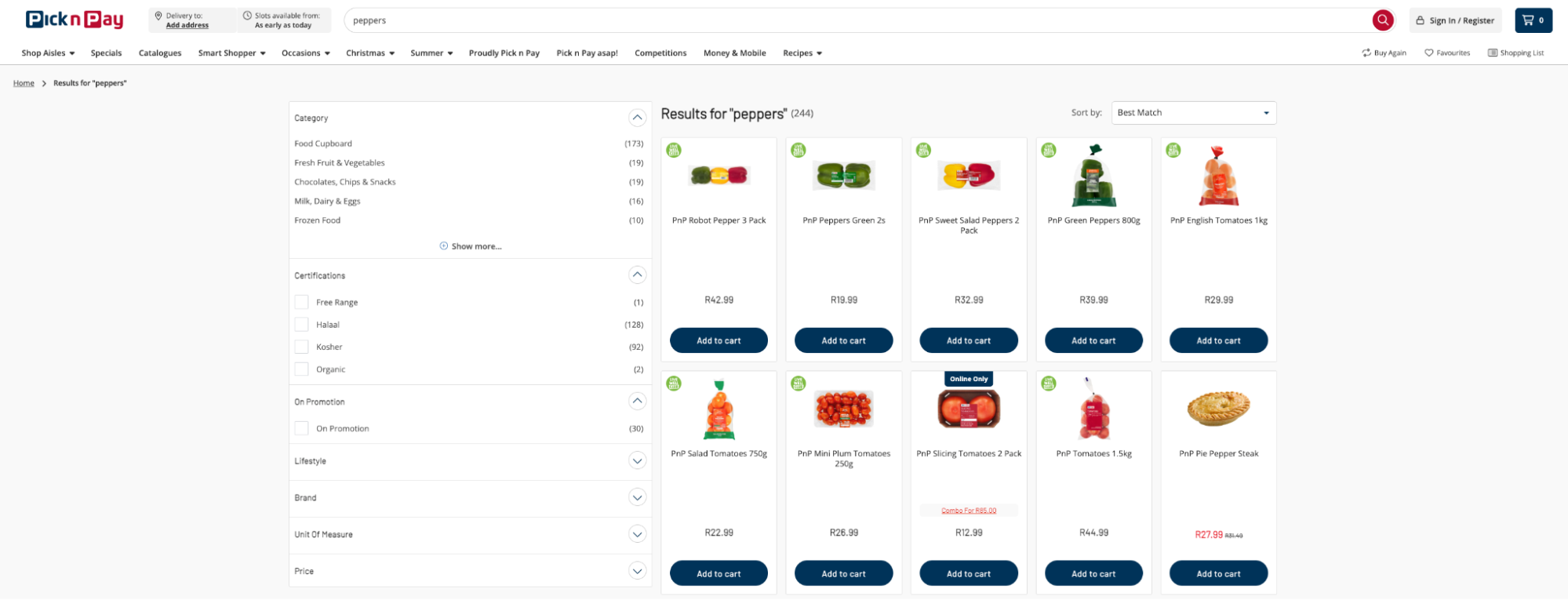The image size is (1568, 600).
Task: Open the Smart Shopper menu
Action: pyautogui.click(x=232, y=53)
